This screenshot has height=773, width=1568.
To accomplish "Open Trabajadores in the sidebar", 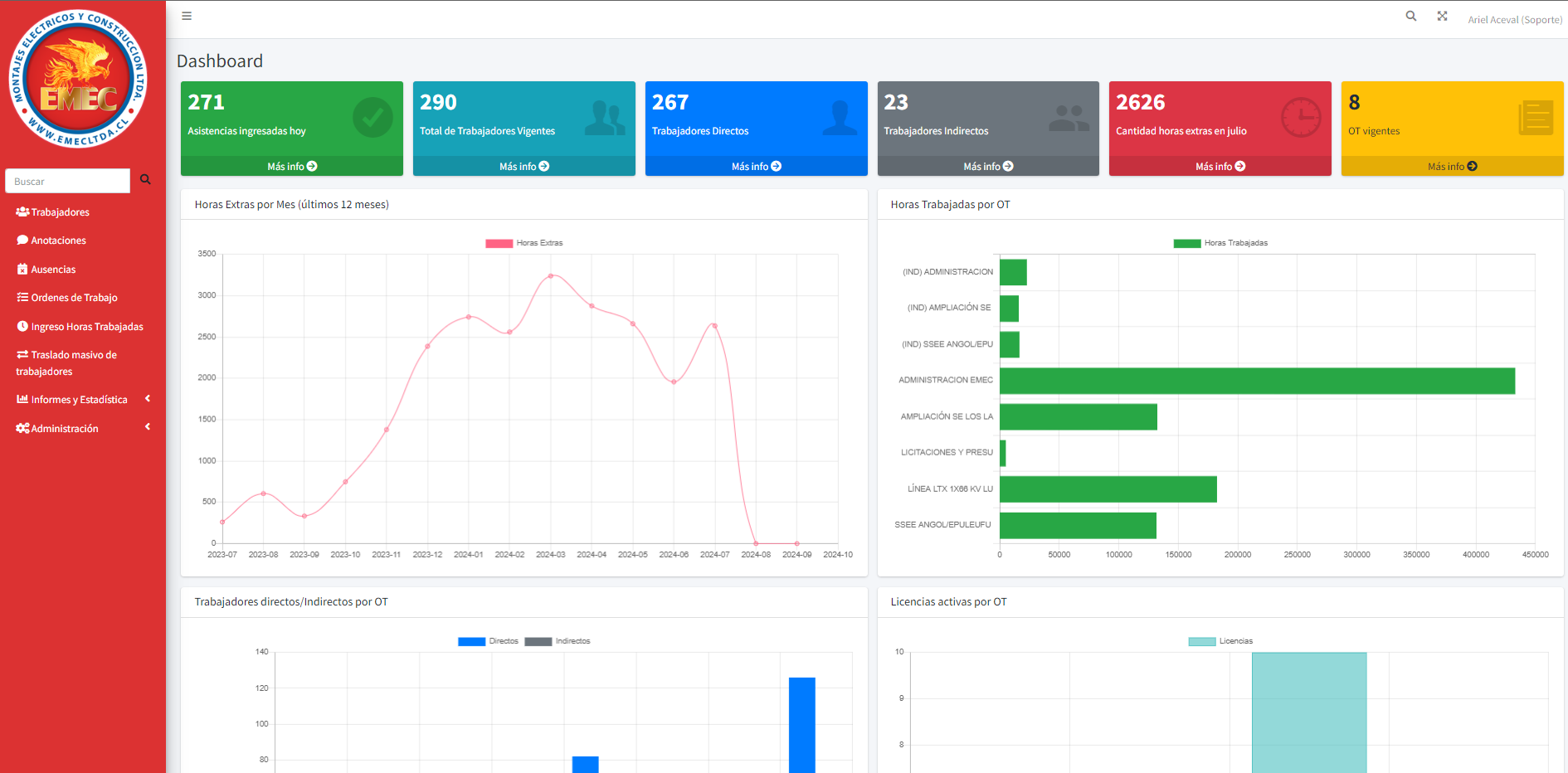I will pos(60,212).
